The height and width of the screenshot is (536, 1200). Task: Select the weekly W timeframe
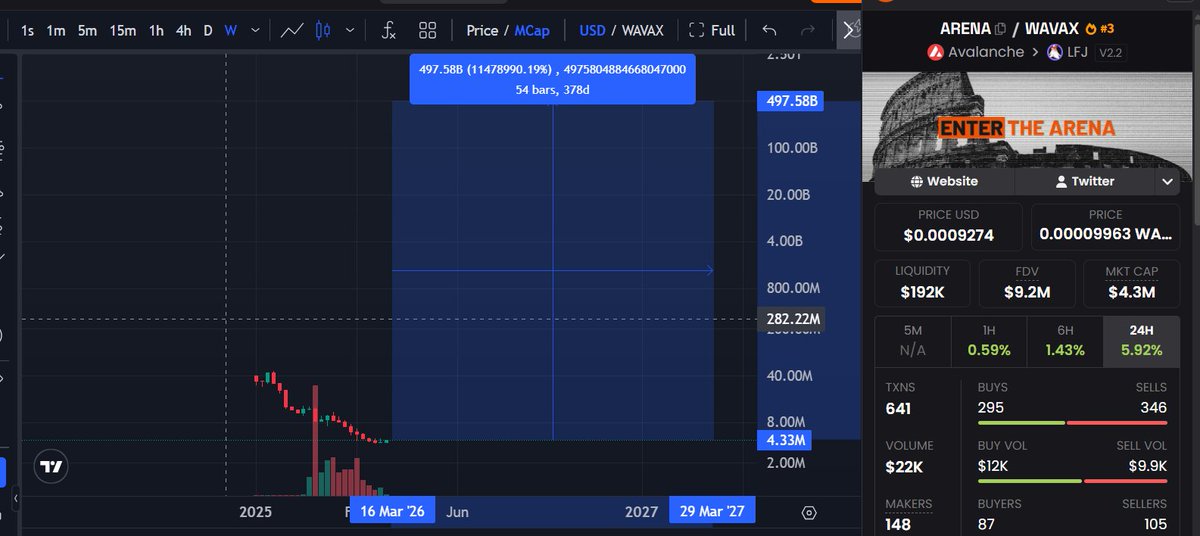pos(230,30)
